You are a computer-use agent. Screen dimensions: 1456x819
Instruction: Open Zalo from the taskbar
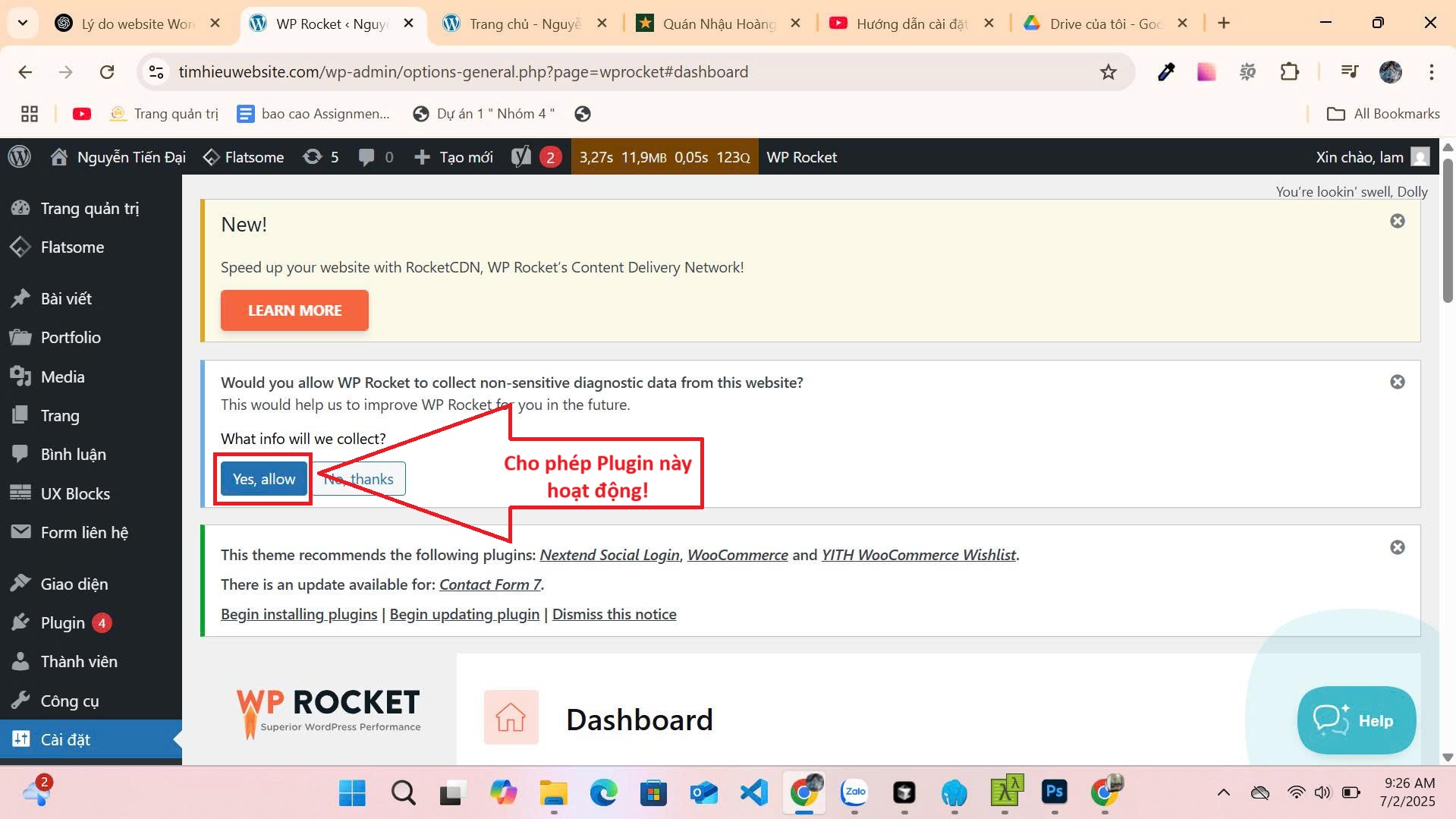pos(854,792)
